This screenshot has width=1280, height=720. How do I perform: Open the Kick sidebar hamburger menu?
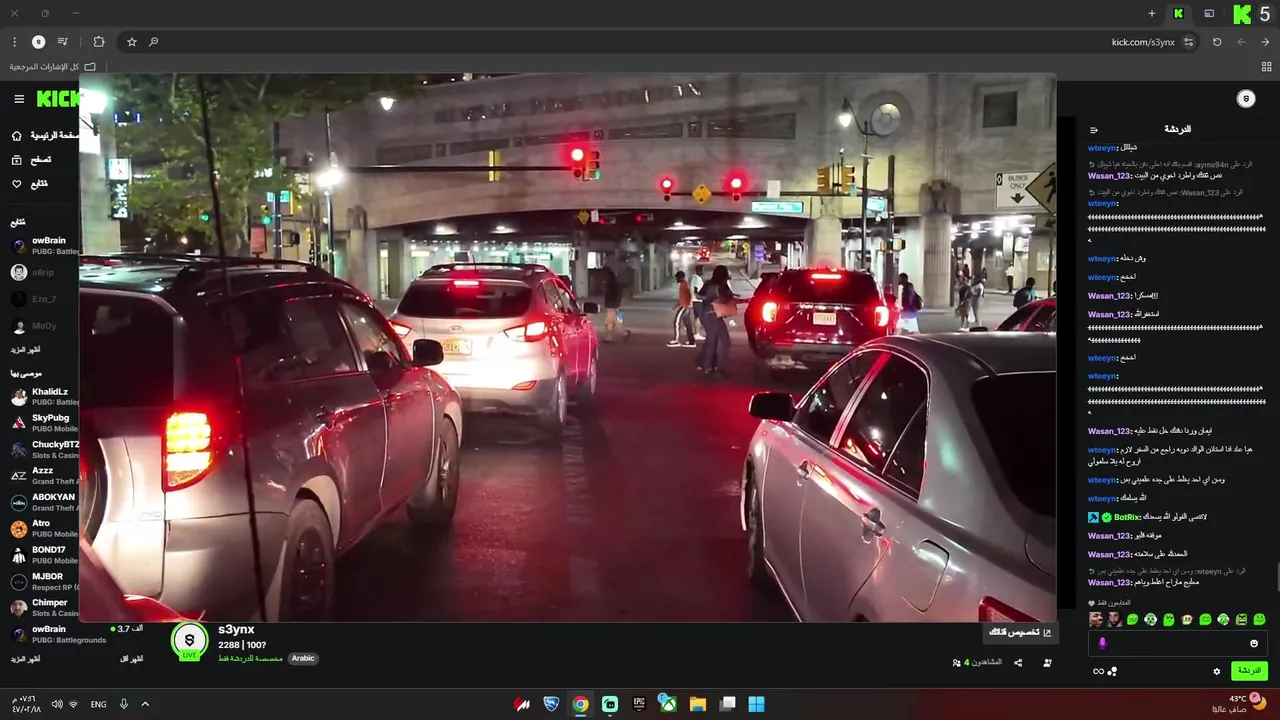(x=19, y=99)
